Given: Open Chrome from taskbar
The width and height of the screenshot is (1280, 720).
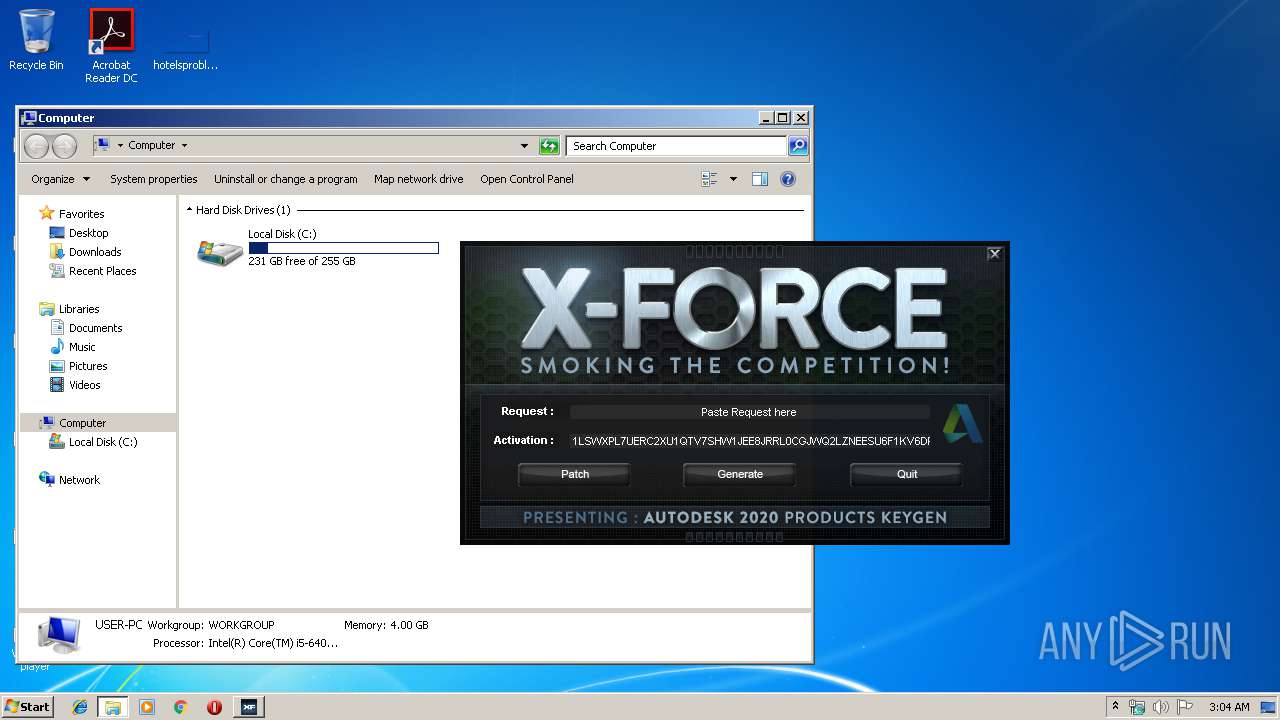Looking at the screenshot, I should [180, 707].
